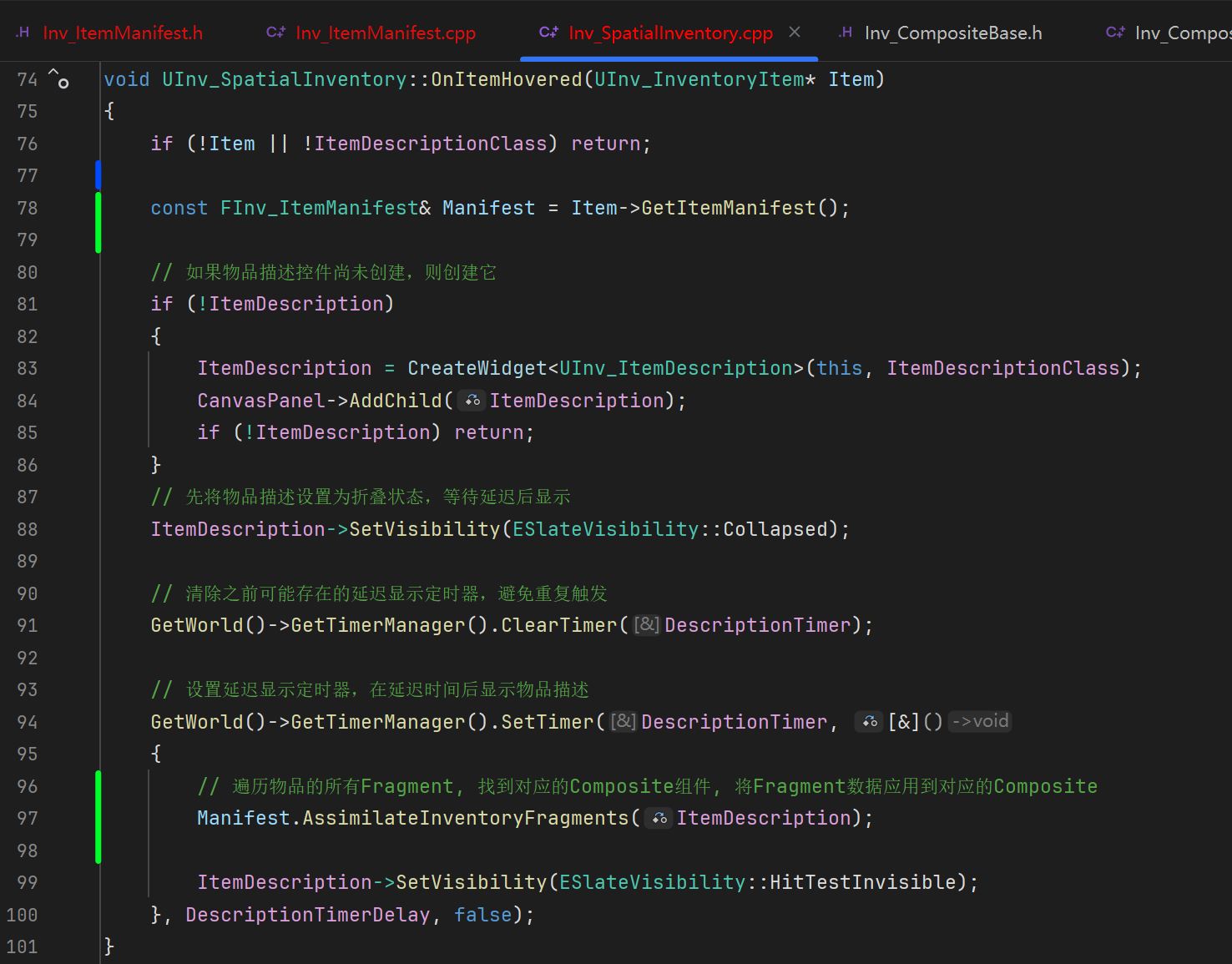Image resolution: width=1232 pixels, height=964 pixels.
Task: Click the 'this' keyword on line 83
Action: tap(840, 368)
